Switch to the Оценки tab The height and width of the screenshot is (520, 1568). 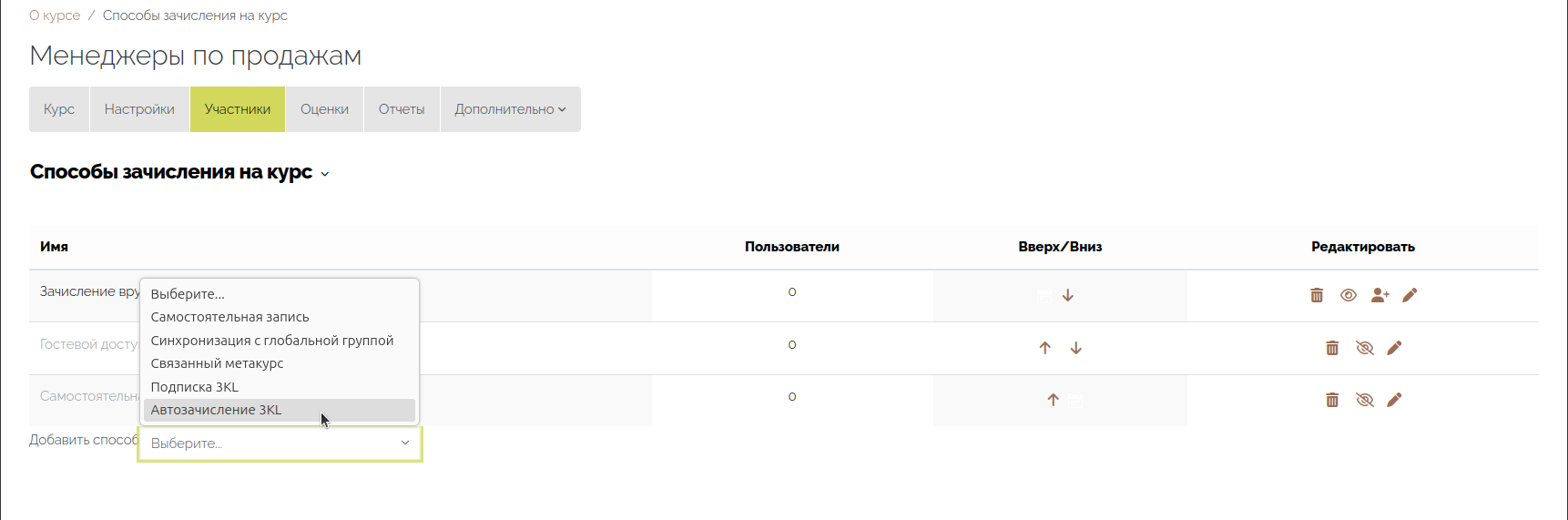click(324, 109)
